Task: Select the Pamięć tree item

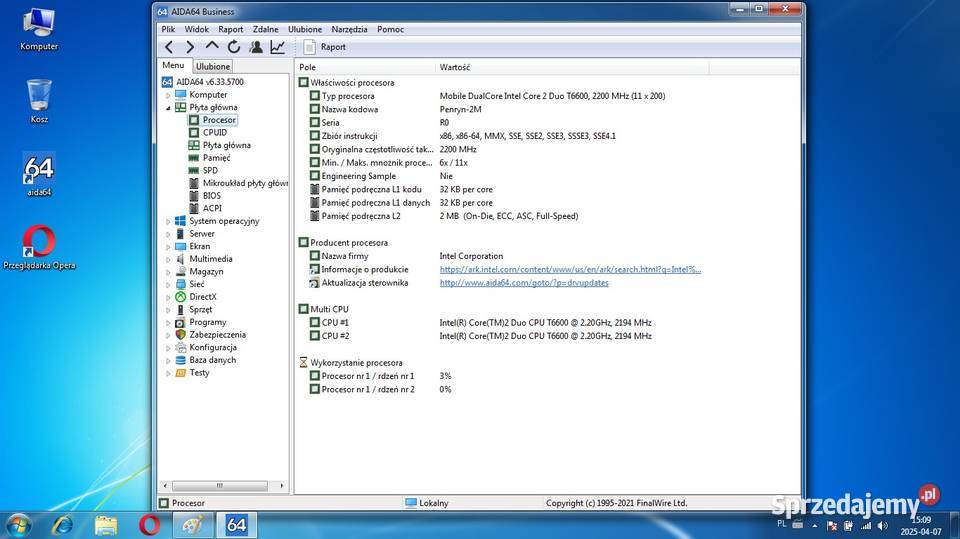Action: pyautogui.click(x=217, y=158)
